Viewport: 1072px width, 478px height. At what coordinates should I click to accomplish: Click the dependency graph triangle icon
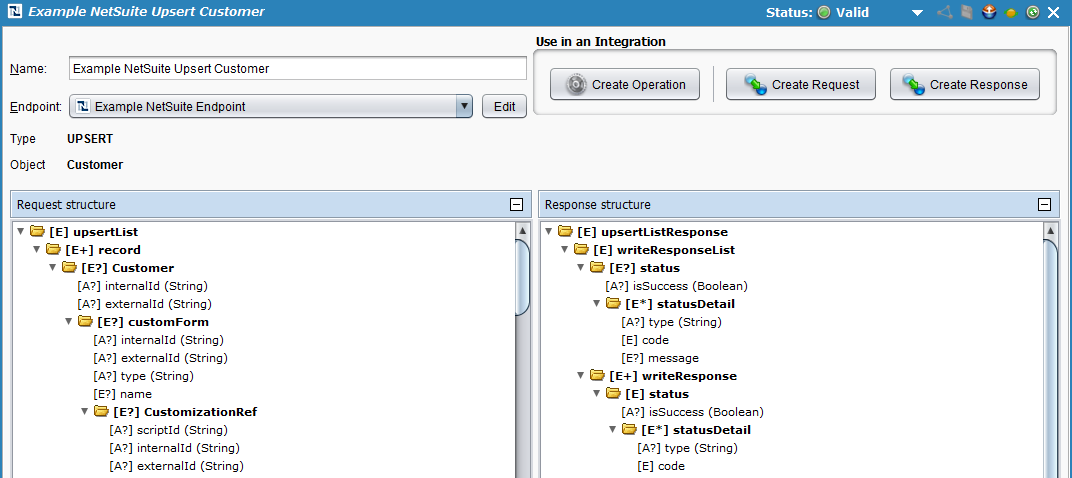tap(944, 13)
